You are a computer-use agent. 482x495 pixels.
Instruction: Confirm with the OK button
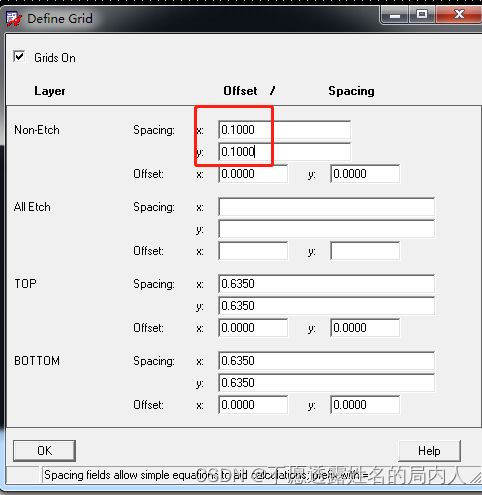pyautogui.click(x=44, y=451)
